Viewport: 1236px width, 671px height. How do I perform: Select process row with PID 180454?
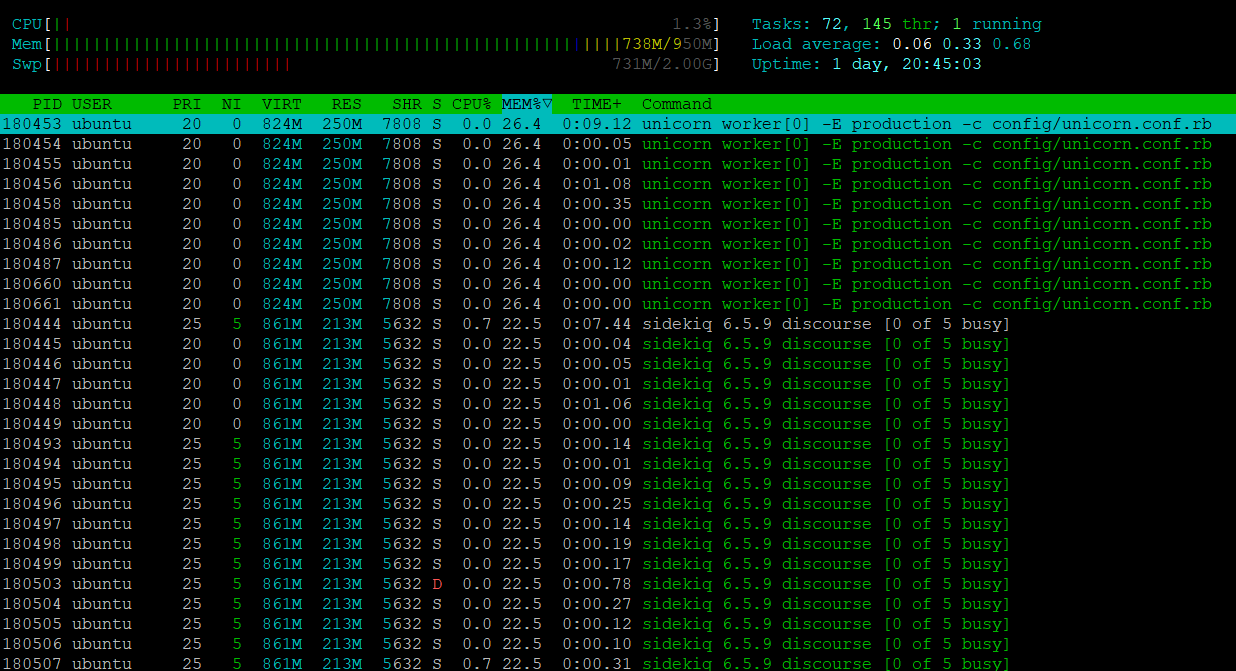click(x=618, y=144)
